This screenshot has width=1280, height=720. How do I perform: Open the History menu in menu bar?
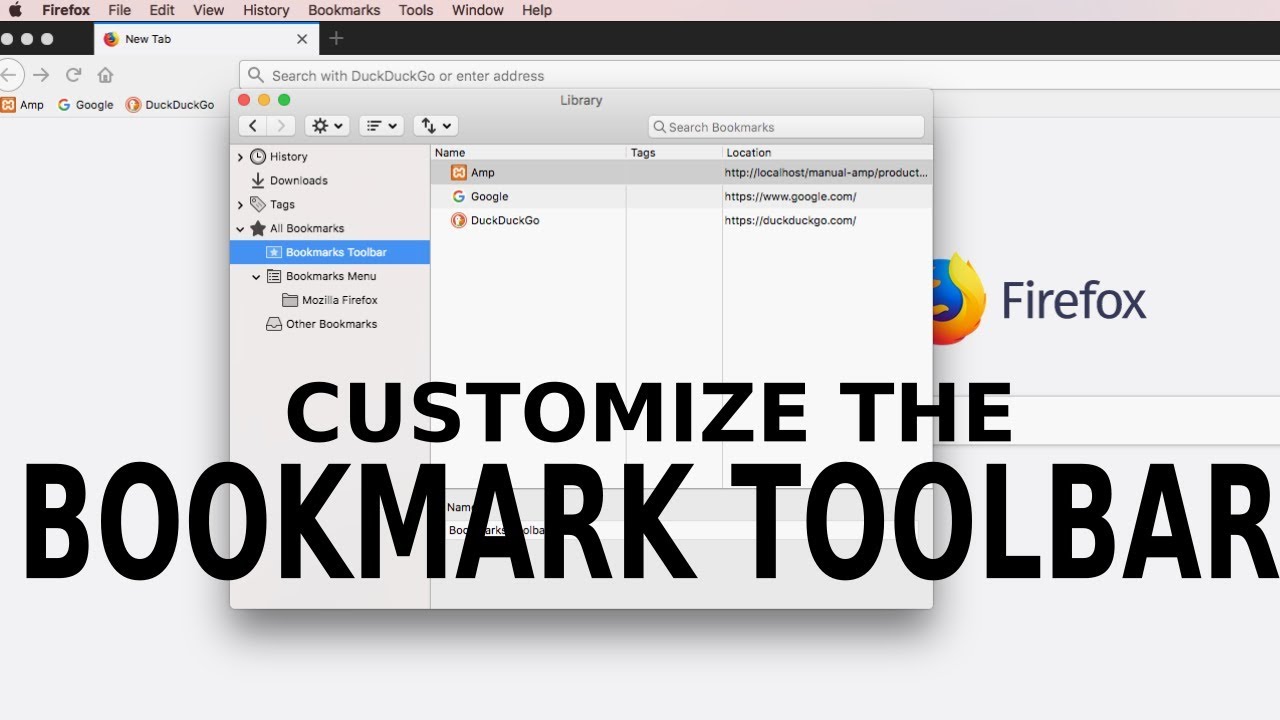[266, 10]
